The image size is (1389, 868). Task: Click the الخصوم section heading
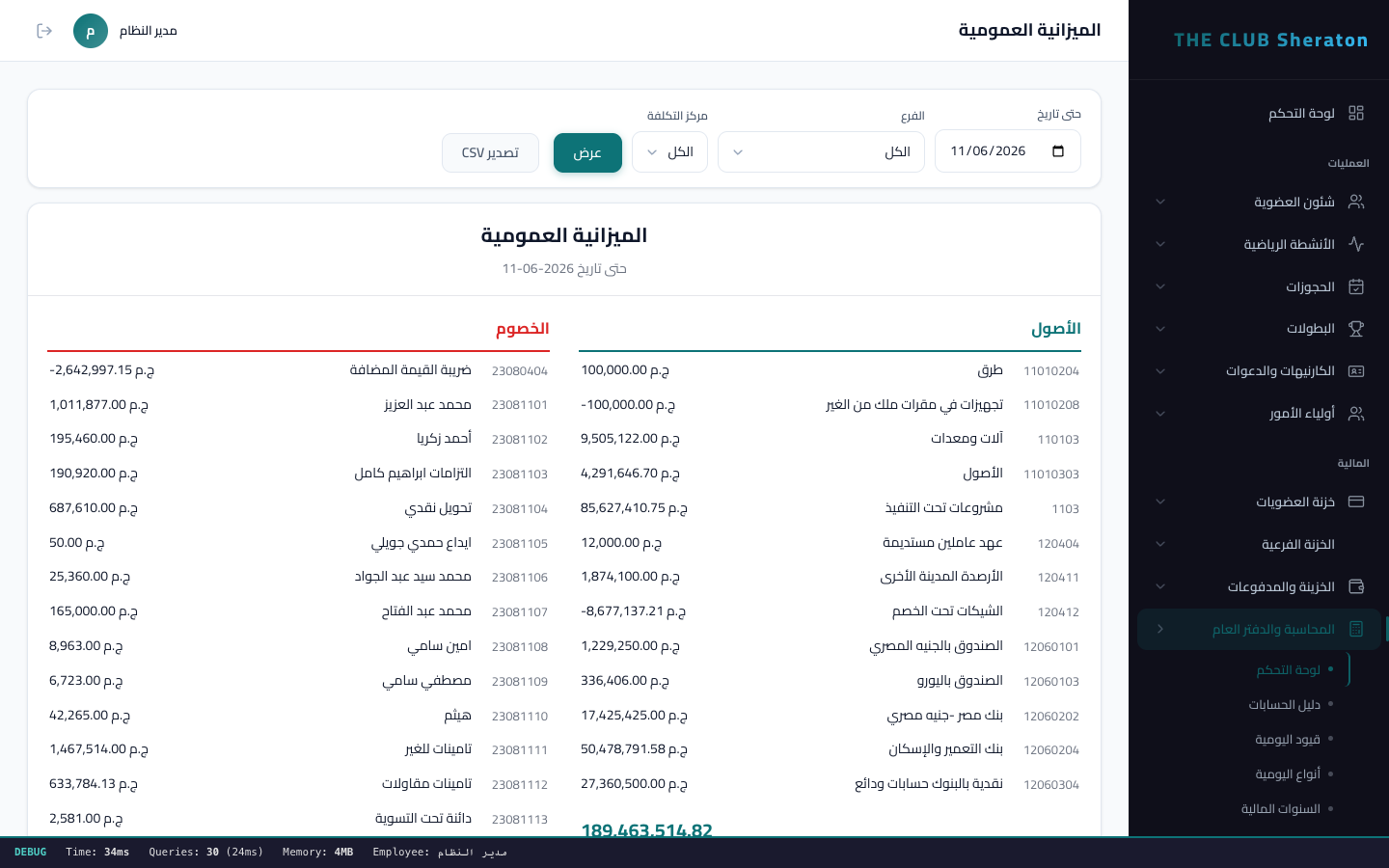click(523, 329)
